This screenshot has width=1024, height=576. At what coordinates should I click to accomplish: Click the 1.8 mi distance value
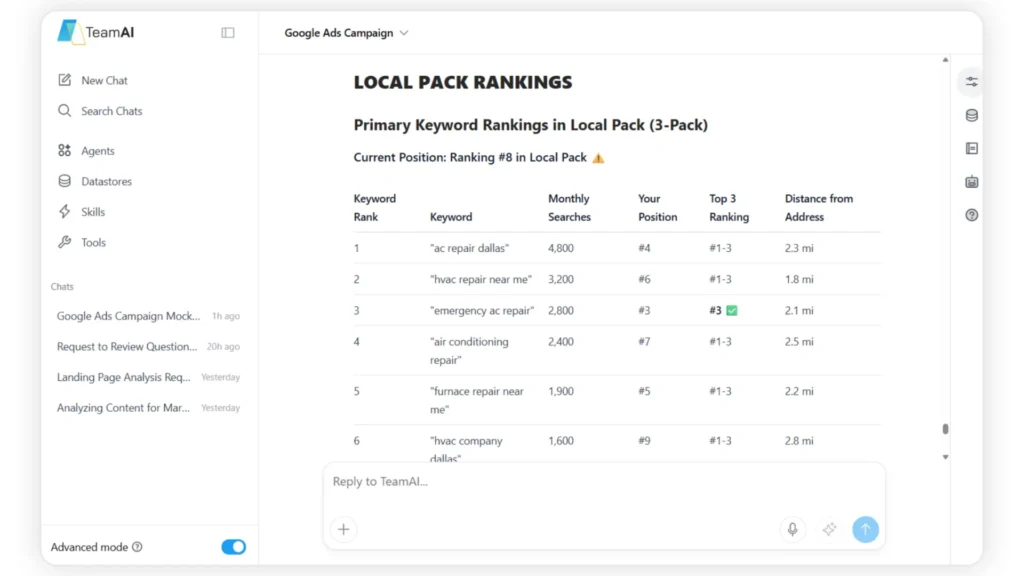(799, 280)
